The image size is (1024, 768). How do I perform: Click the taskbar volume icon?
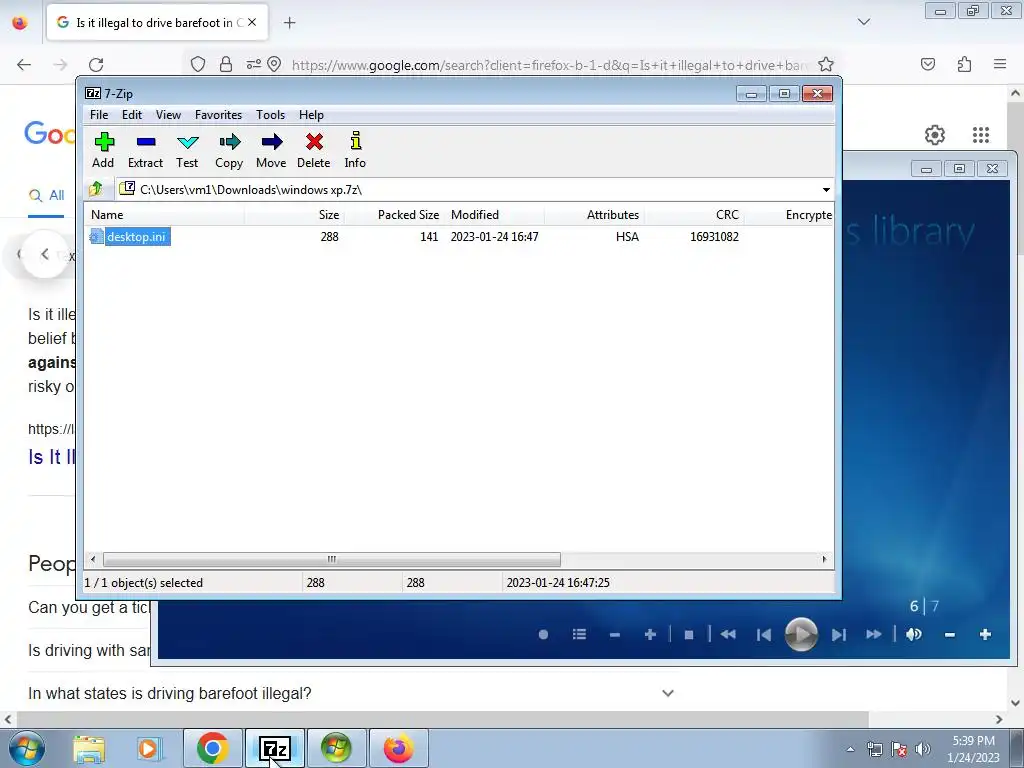click(x=923, y=749)
